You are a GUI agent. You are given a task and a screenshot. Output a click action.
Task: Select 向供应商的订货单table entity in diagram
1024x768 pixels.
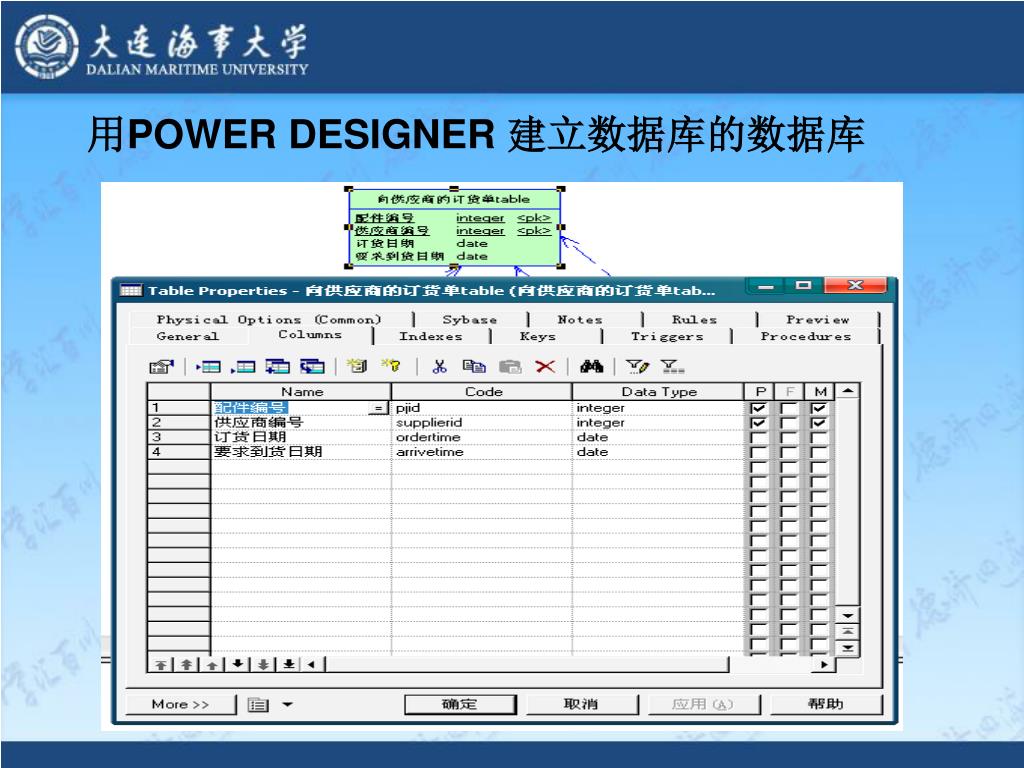[x=455, y=227]
